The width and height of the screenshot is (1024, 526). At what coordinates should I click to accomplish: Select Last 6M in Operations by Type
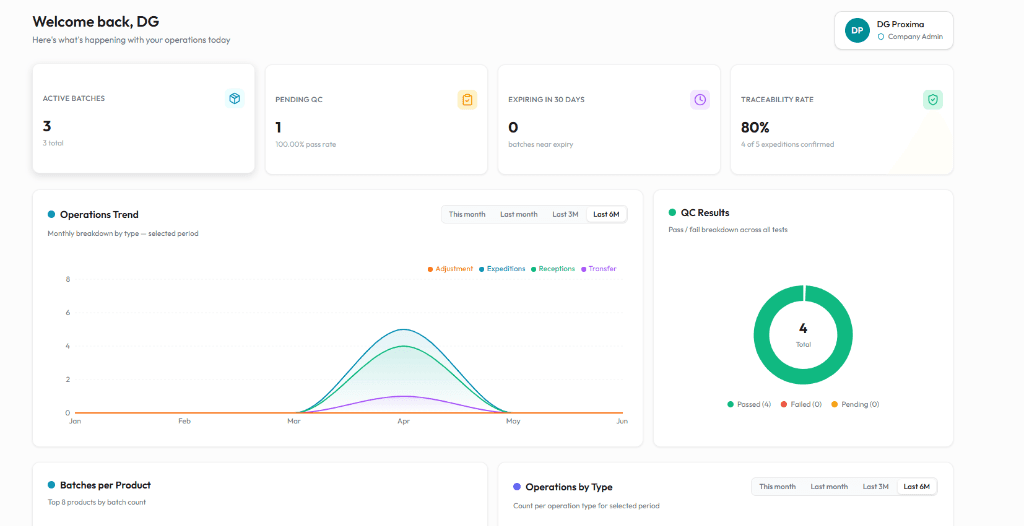pos(916,486)
